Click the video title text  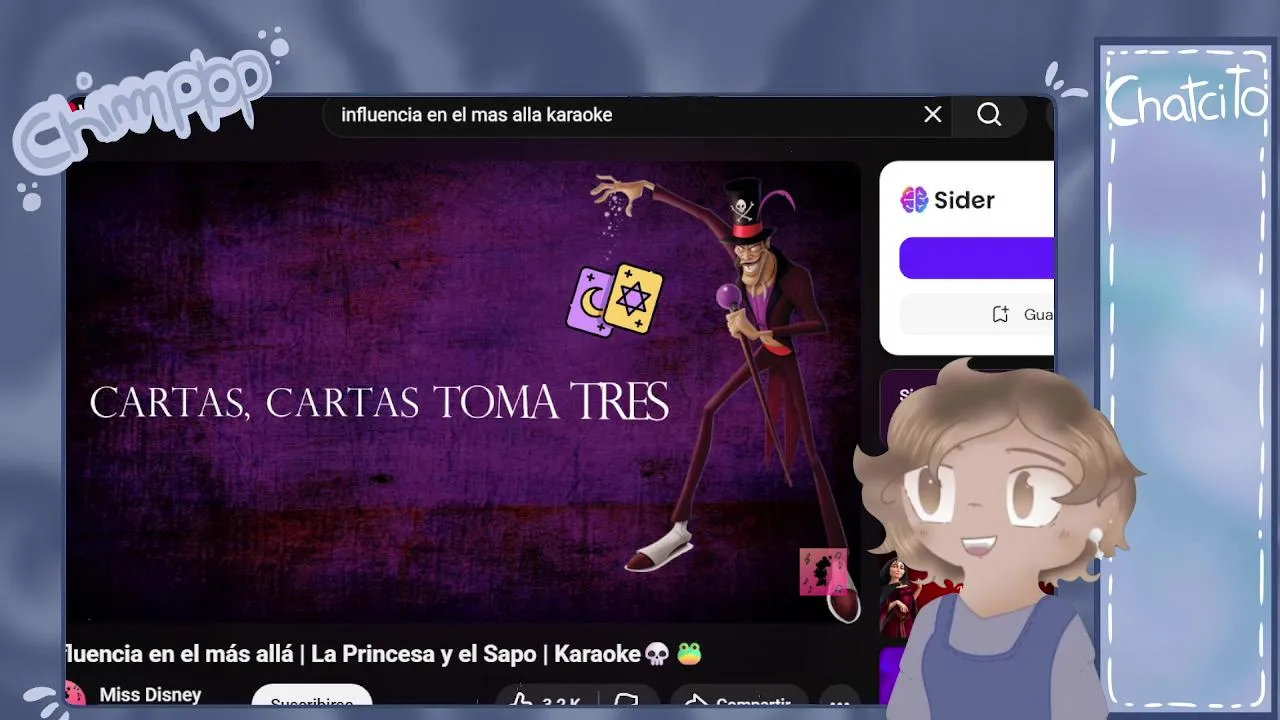tap(384, 654)
